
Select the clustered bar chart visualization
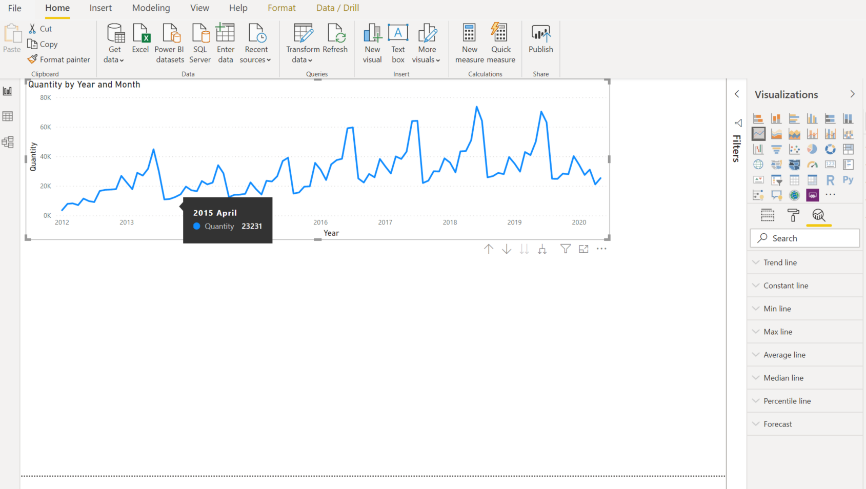coord(794,118)
